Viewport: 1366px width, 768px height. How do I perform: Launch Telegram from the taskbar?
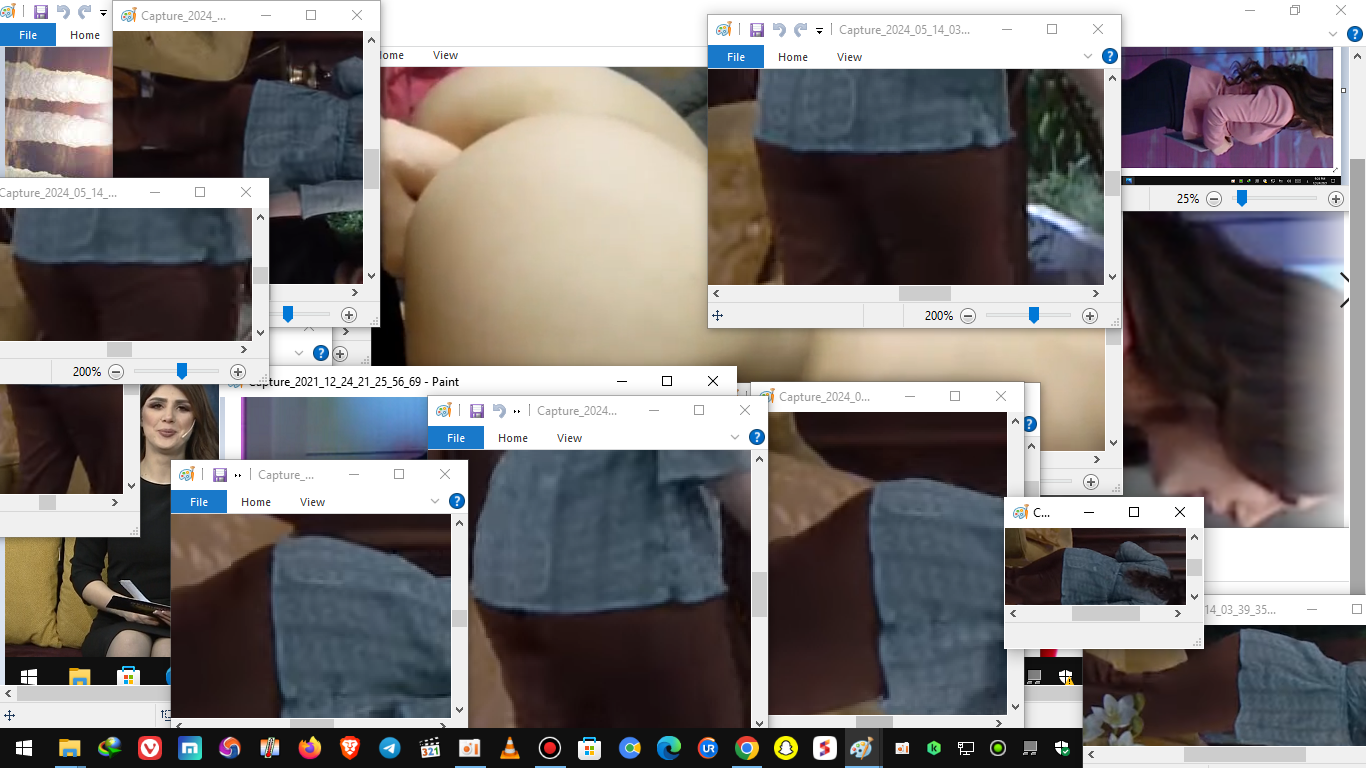(390, 748)
